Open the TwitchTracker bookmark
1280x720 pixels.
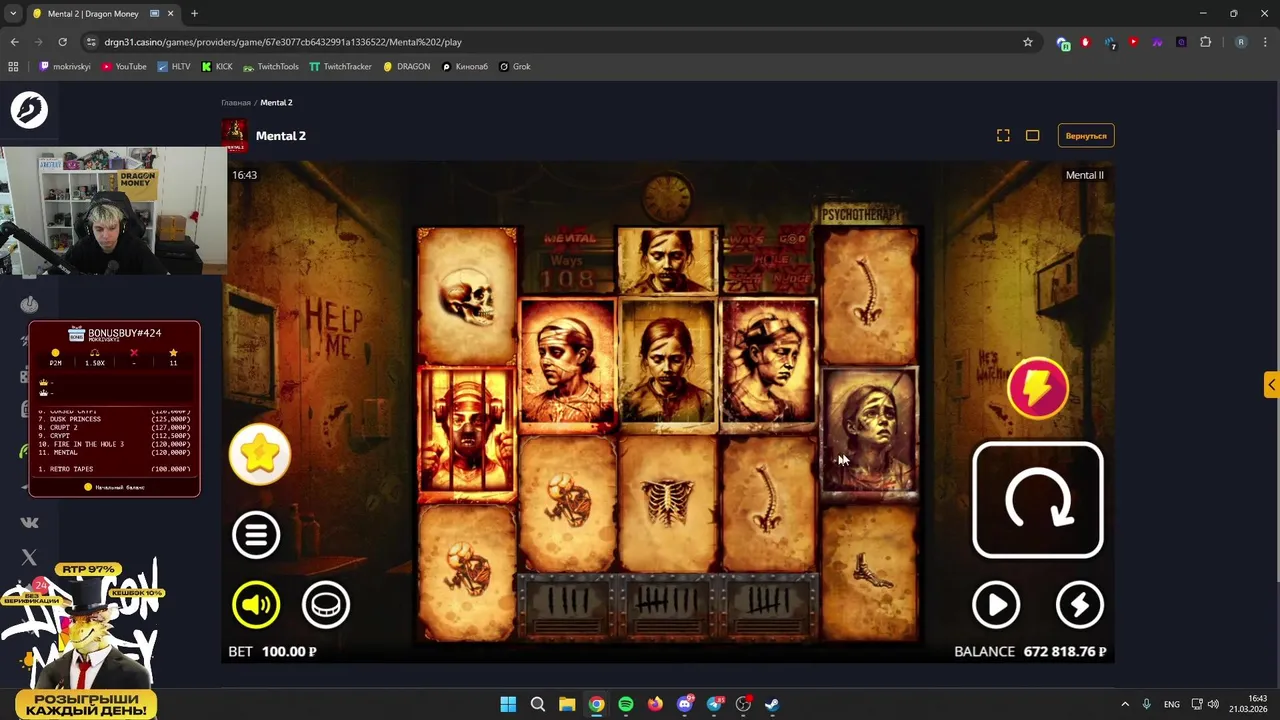click(x=340, y=66)
